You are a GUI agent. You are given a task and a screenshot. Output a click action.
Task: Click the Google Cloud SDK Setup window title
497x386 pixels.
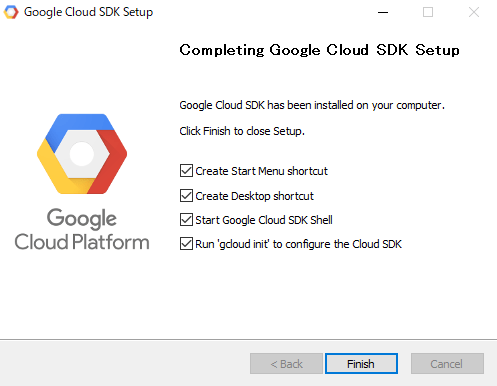click(89, 12)
